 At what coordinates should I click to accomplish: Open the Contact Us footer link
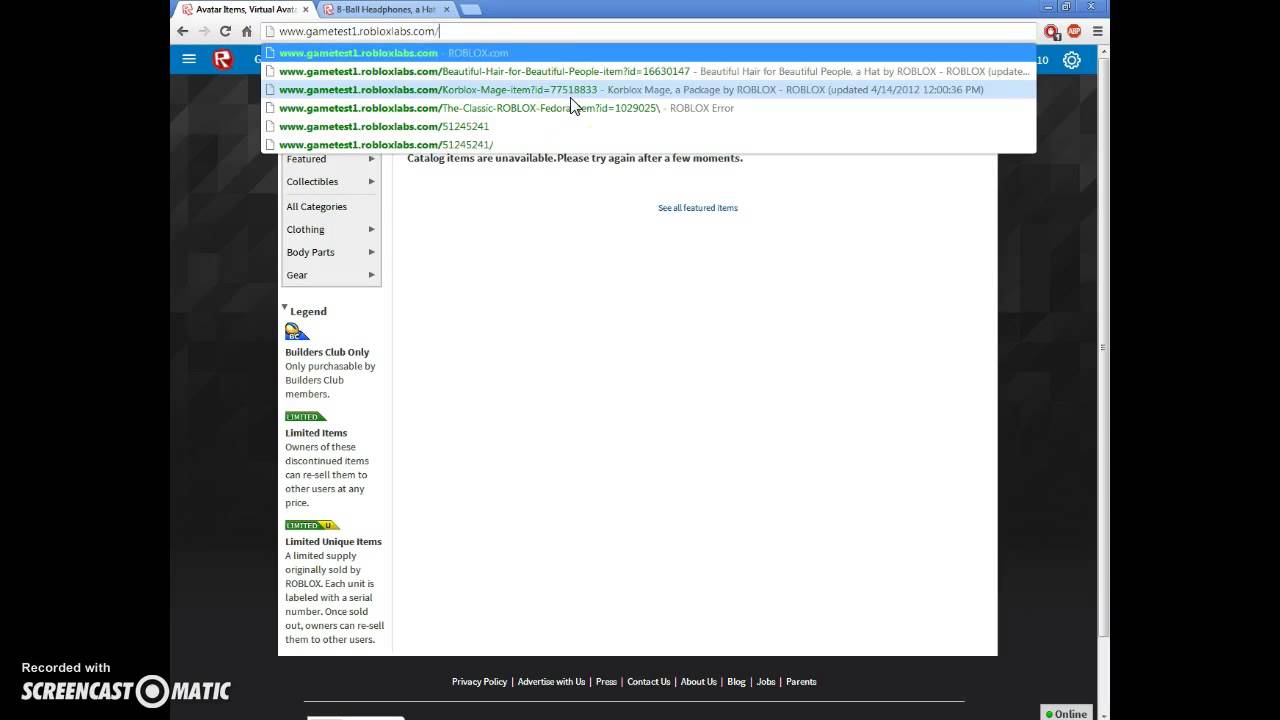[648, 682]
